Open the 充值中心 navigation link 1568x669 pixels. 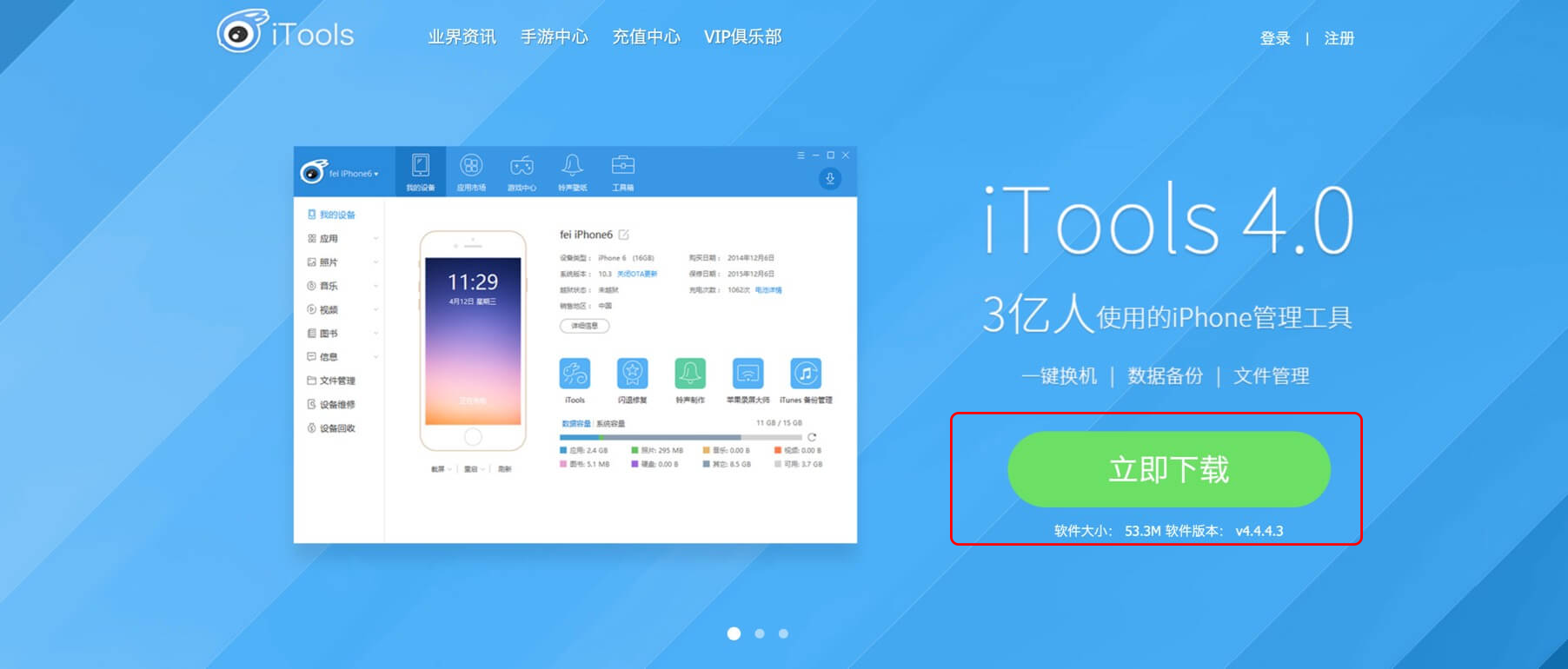(x=646, y=36)
